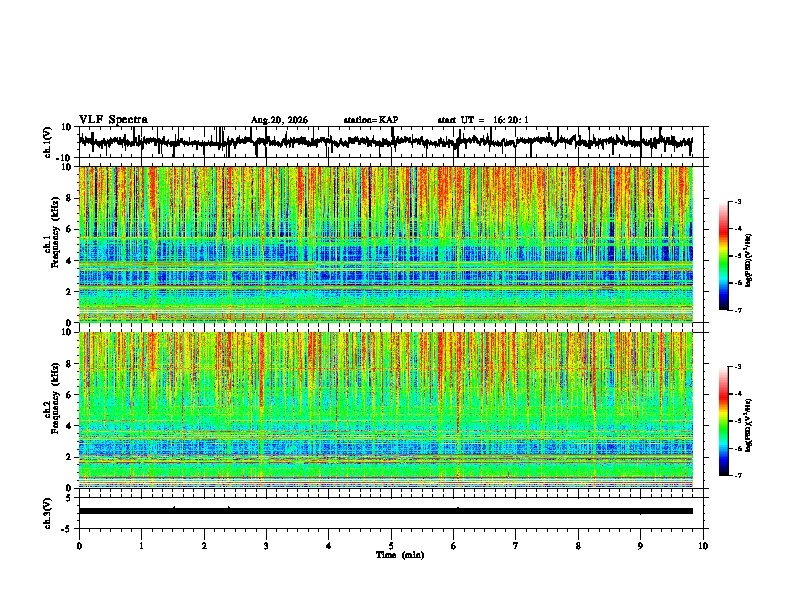Click the ch.1 spectrogram upper colorbar
Image resolution: width=792 pixels, height=612 pixels.
click(x=723, y=256)
